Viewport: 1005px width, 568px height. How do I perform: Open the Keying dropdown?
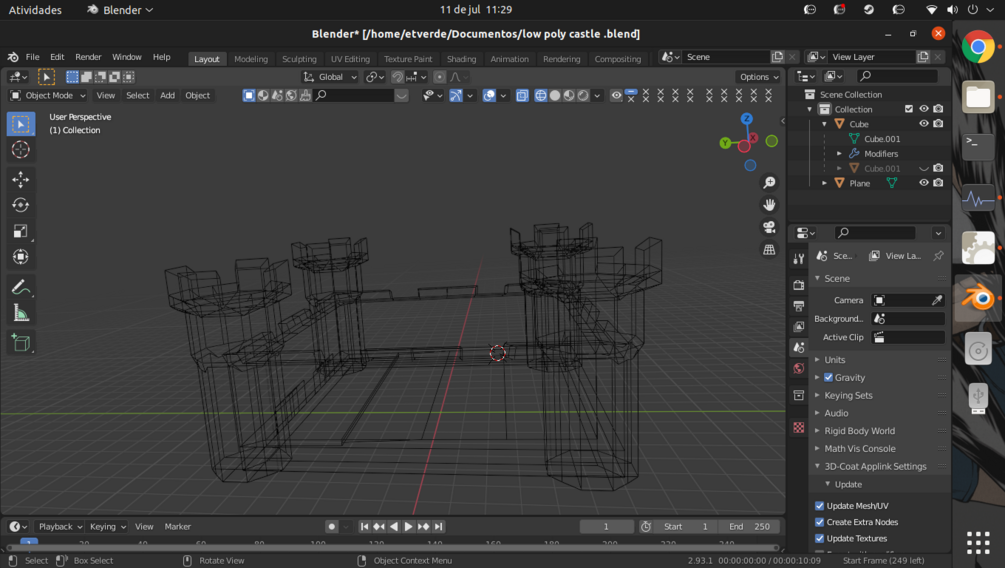click(107, 526)
